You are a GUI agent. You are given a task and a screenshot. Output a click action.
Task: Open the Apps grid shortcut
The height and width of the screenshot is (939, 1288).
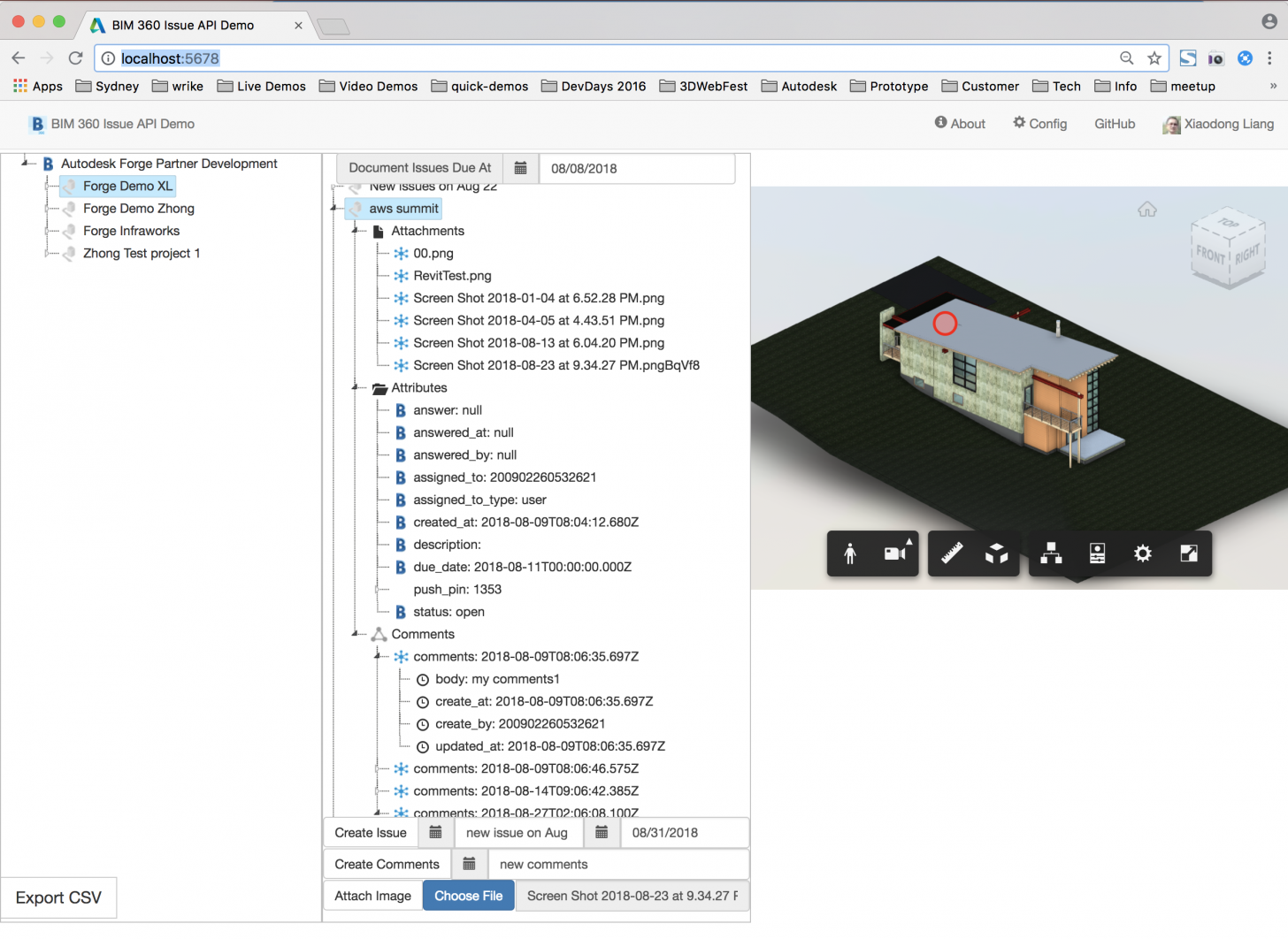[38, 86]
